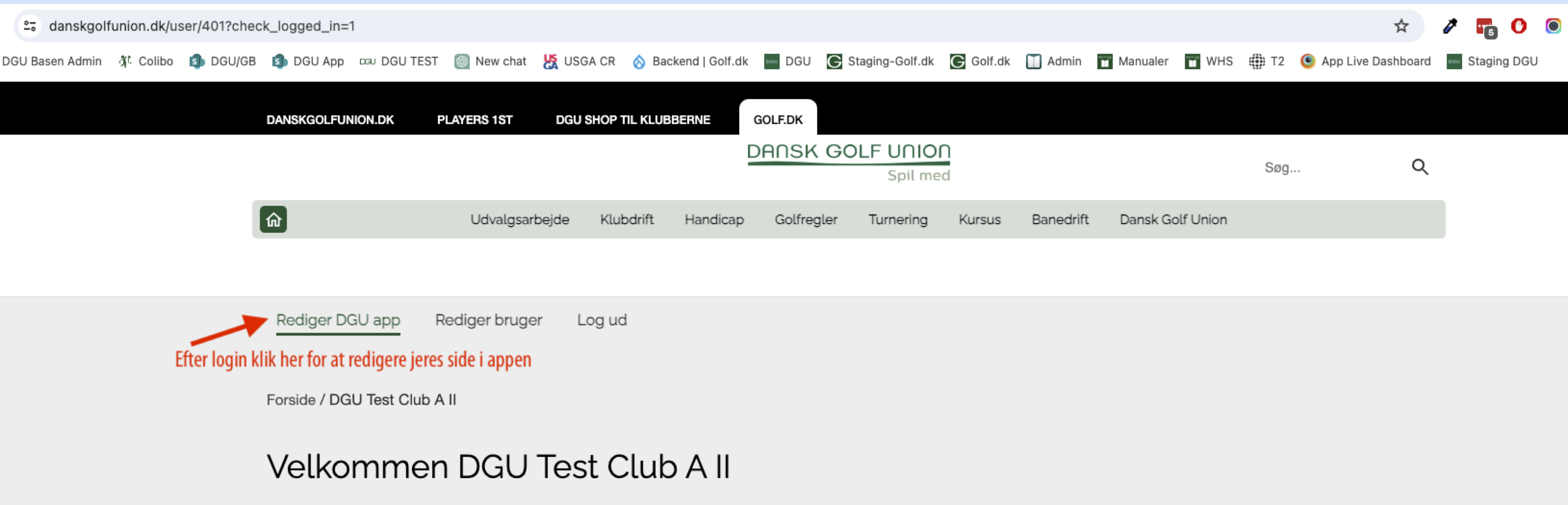Screen dimensions: 1568x505
Task: Select the PLAYERS 1ST top tab
Action: point(474,120)
